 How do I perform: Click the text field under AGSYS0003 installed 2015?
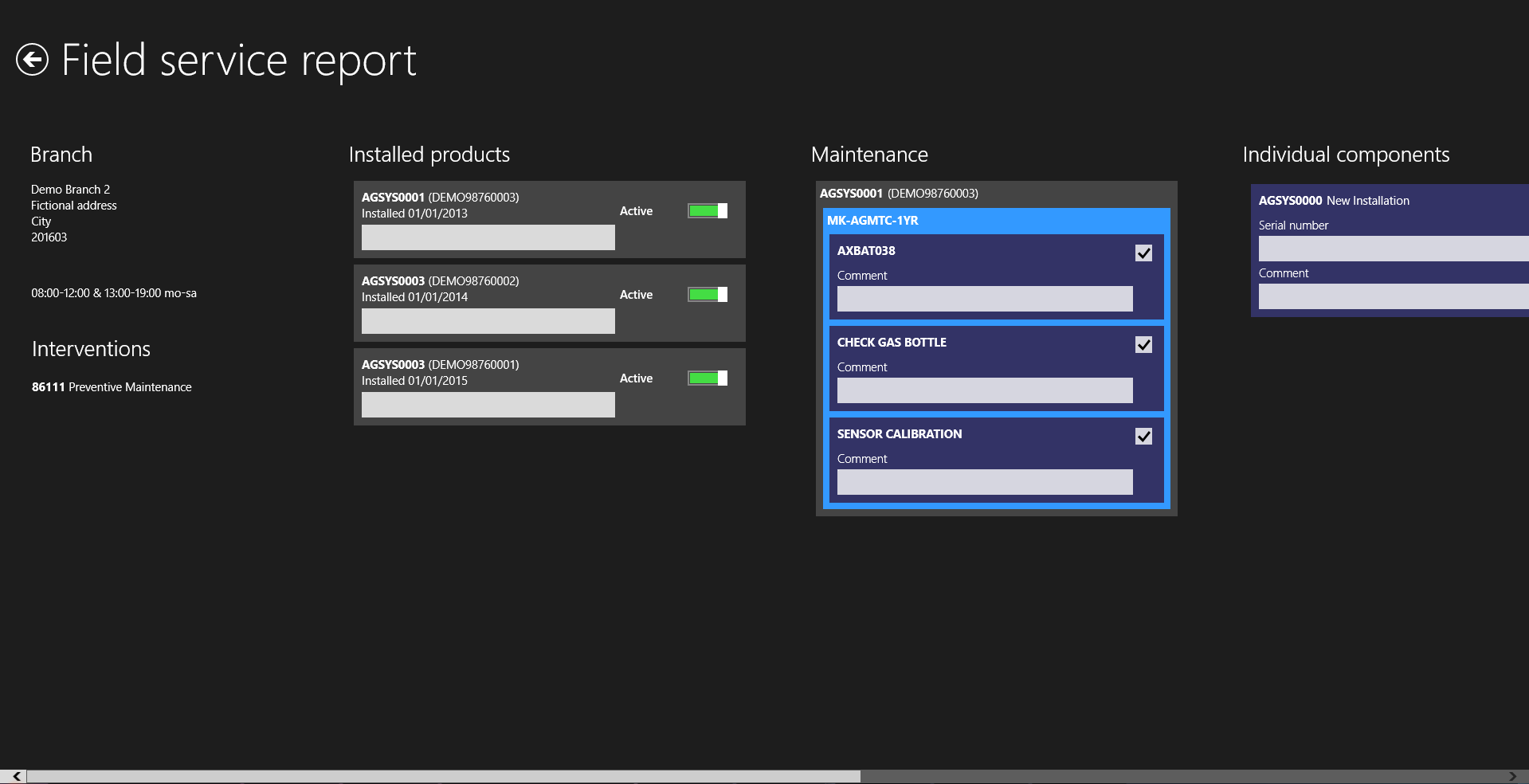488,405
